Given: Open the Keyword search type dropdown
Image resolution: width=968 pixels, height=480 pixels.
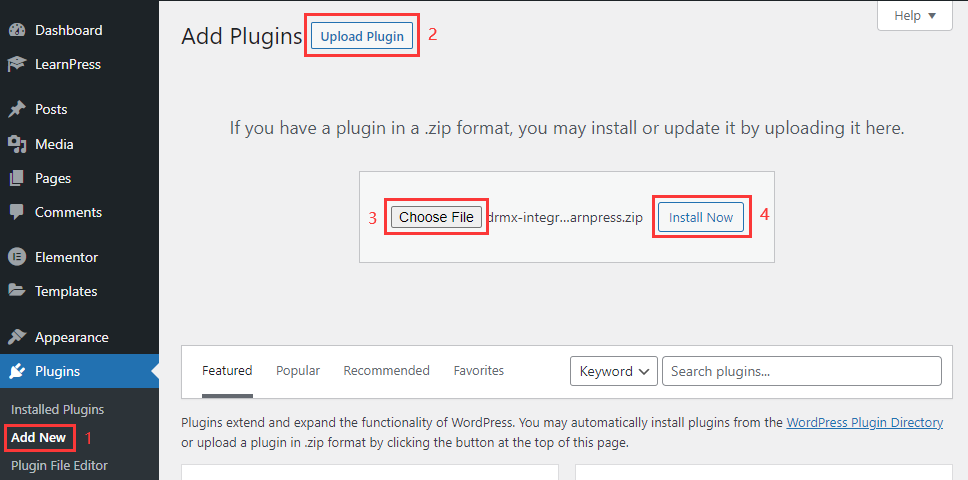Looking at the screenshot, I should [x=613, y=371].
